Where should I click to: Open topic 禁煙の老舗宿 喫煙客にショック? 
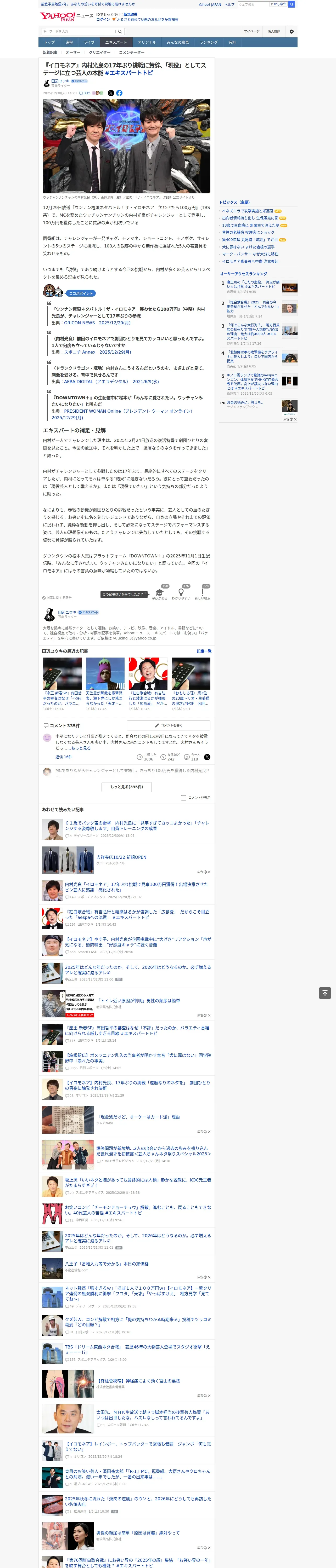pos(248,233)
